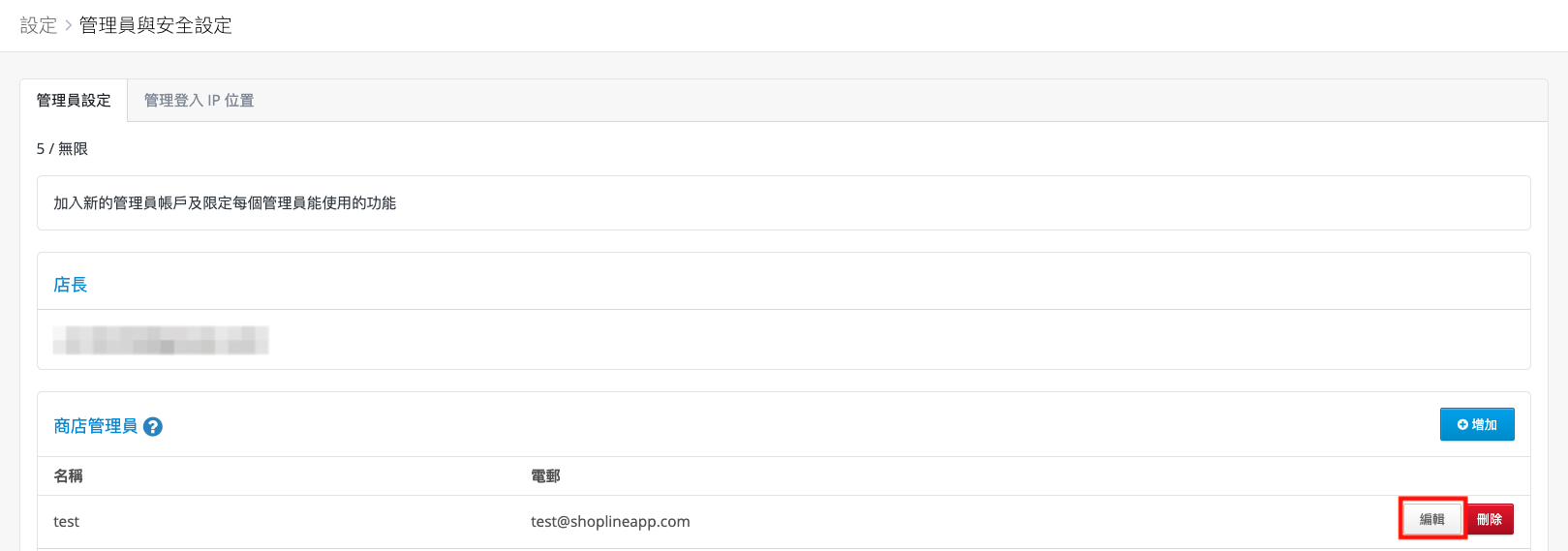This screenshot has width=1568, height=551.
Task: Click the 管理員與安全設定 breadcrumb title
Action: (156, 25)
